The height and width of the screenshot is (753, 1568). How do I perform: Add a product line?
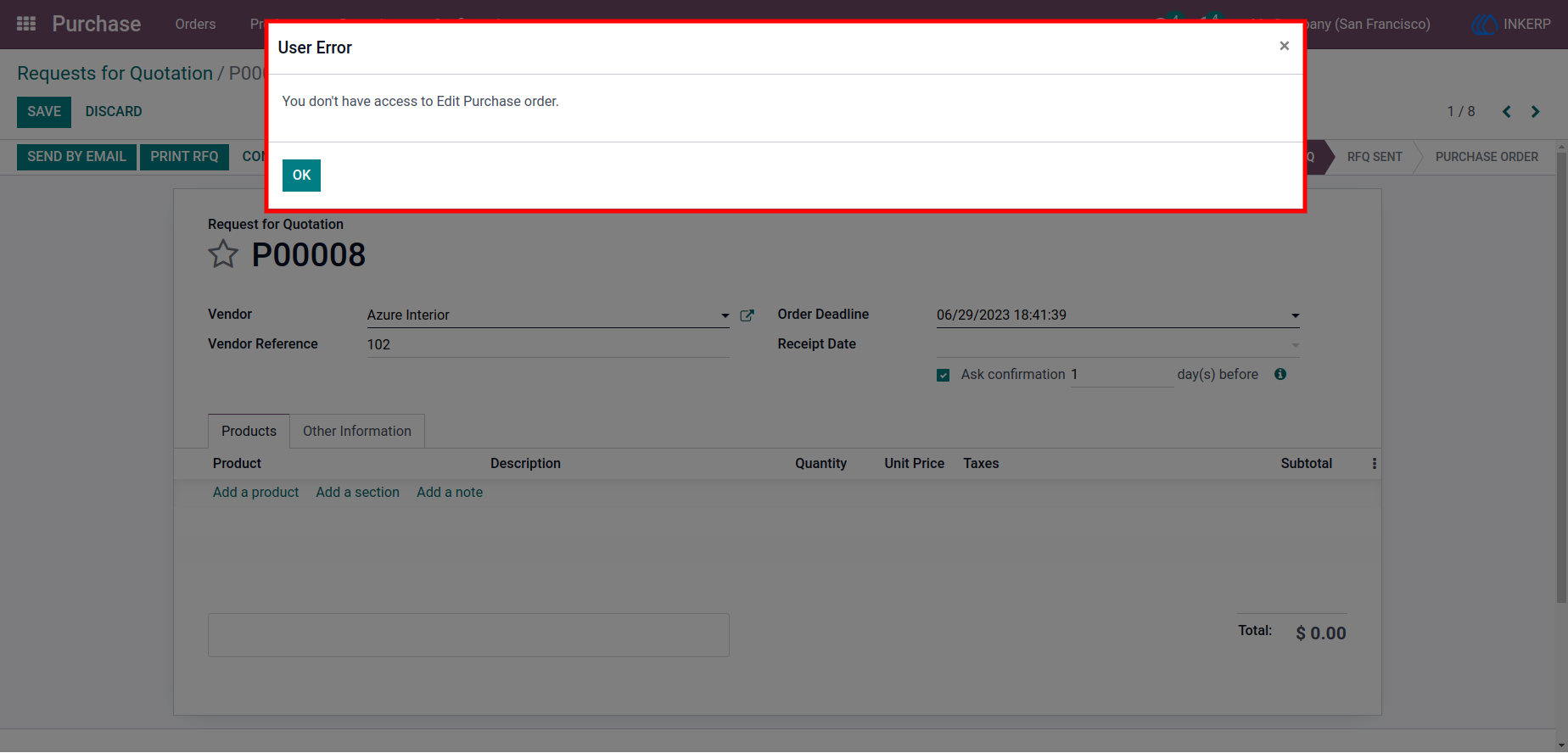click(255, 492)
